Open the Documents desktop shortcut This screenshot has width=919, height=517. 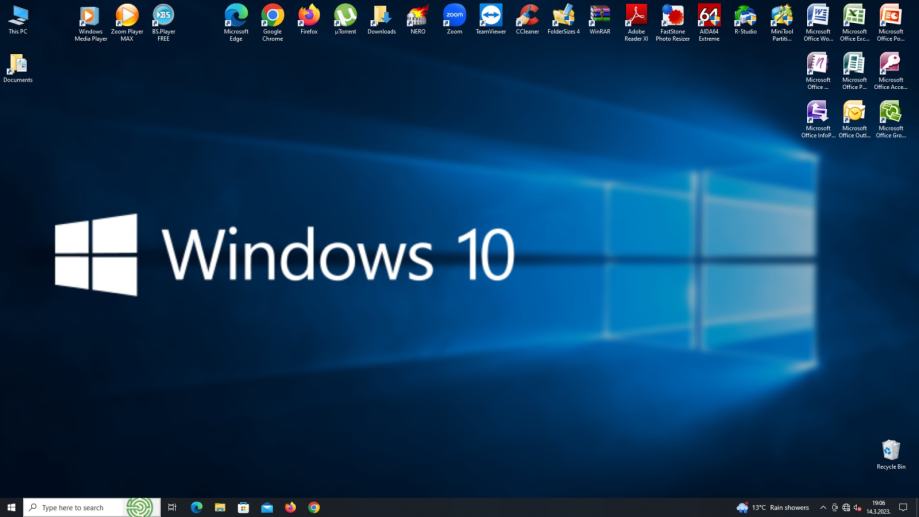tap(18, 68)
